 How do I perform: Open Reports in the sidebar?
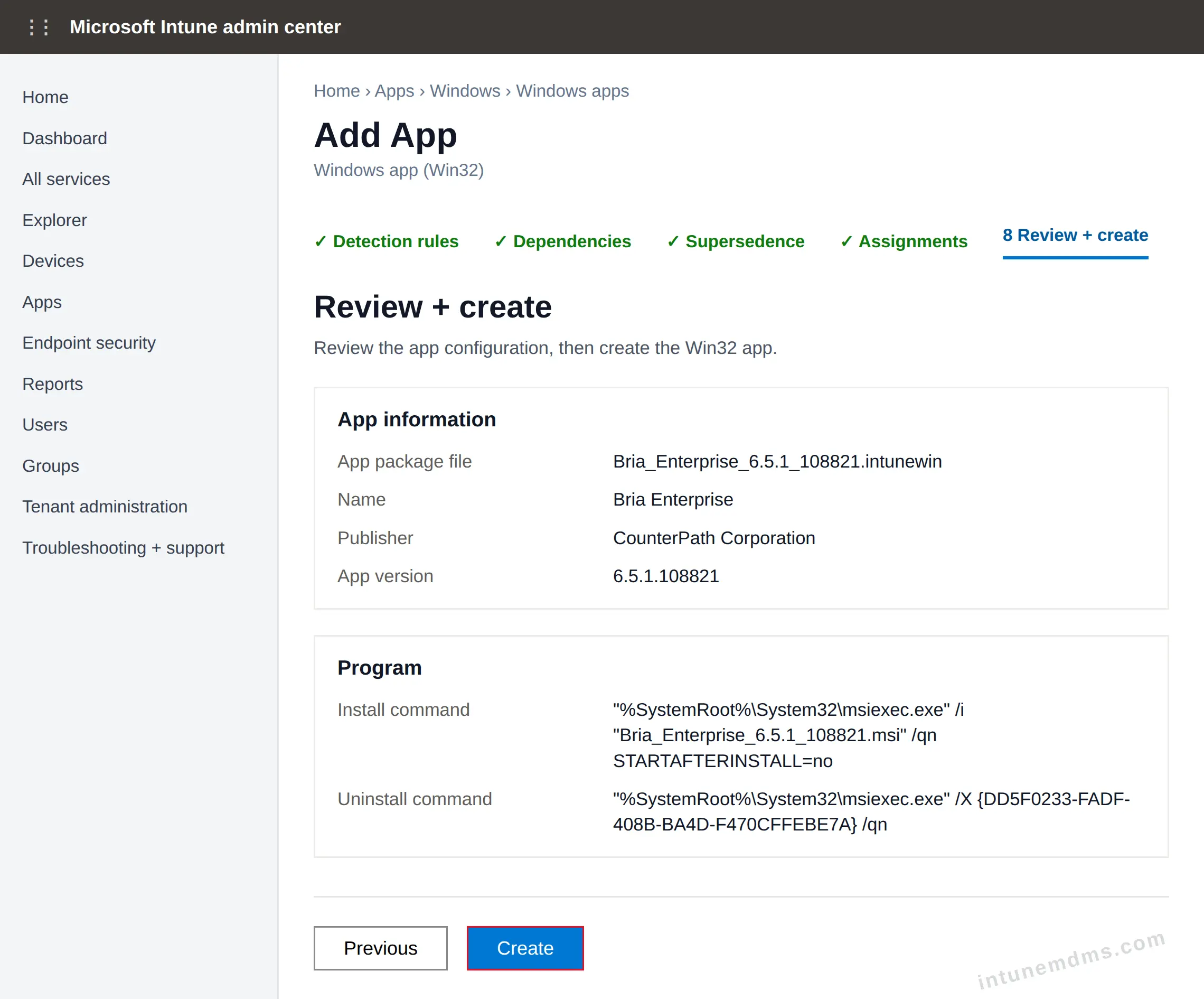pos(53,384)
